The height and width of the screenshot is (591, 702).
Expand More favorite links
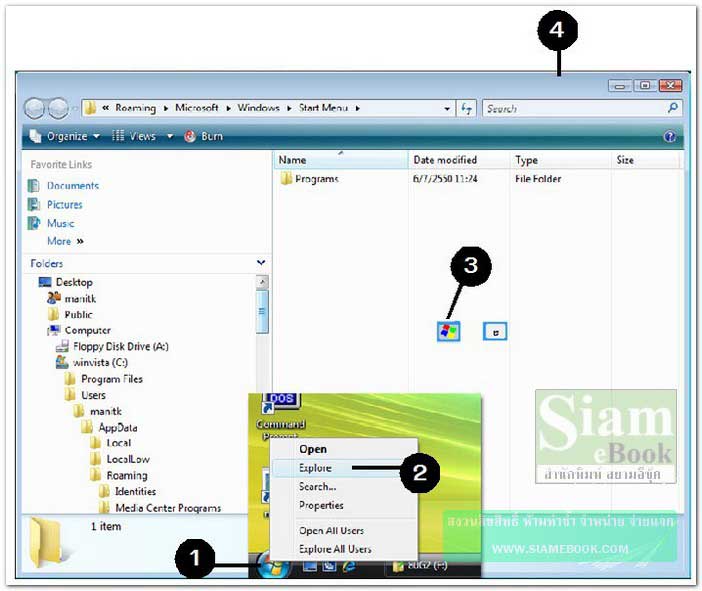(x=65, y=241)
